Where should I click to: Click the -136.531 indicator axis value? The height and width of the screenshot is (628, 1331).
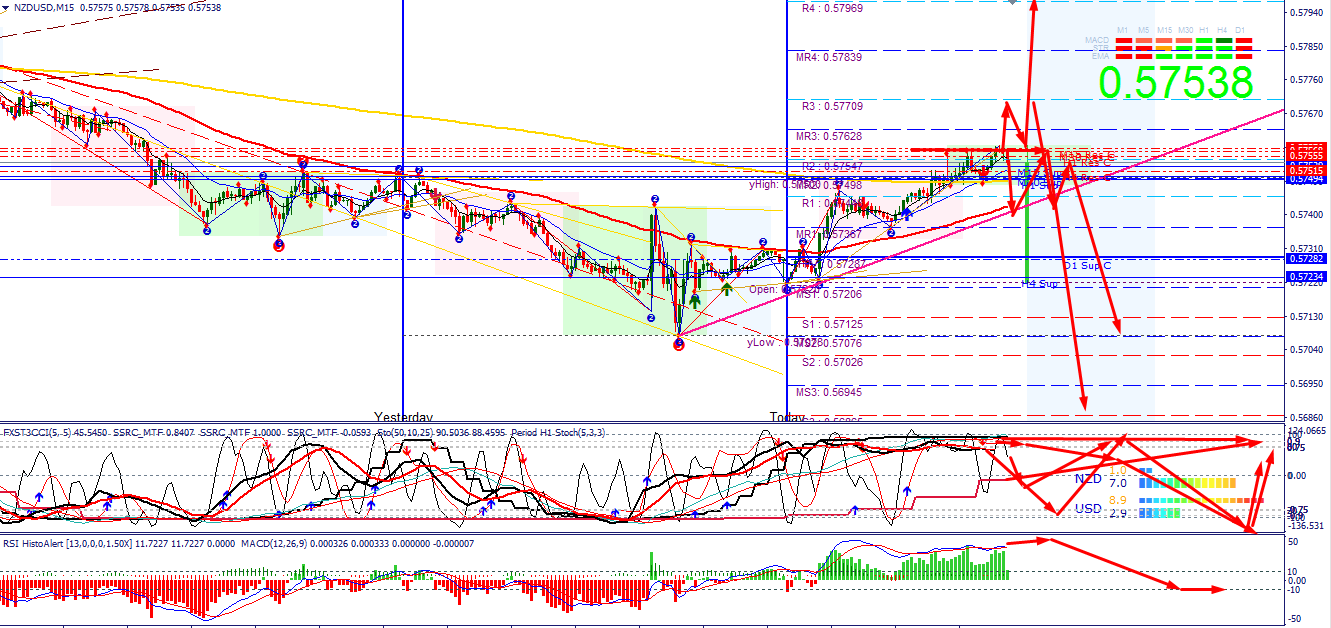coord(1307,526)
